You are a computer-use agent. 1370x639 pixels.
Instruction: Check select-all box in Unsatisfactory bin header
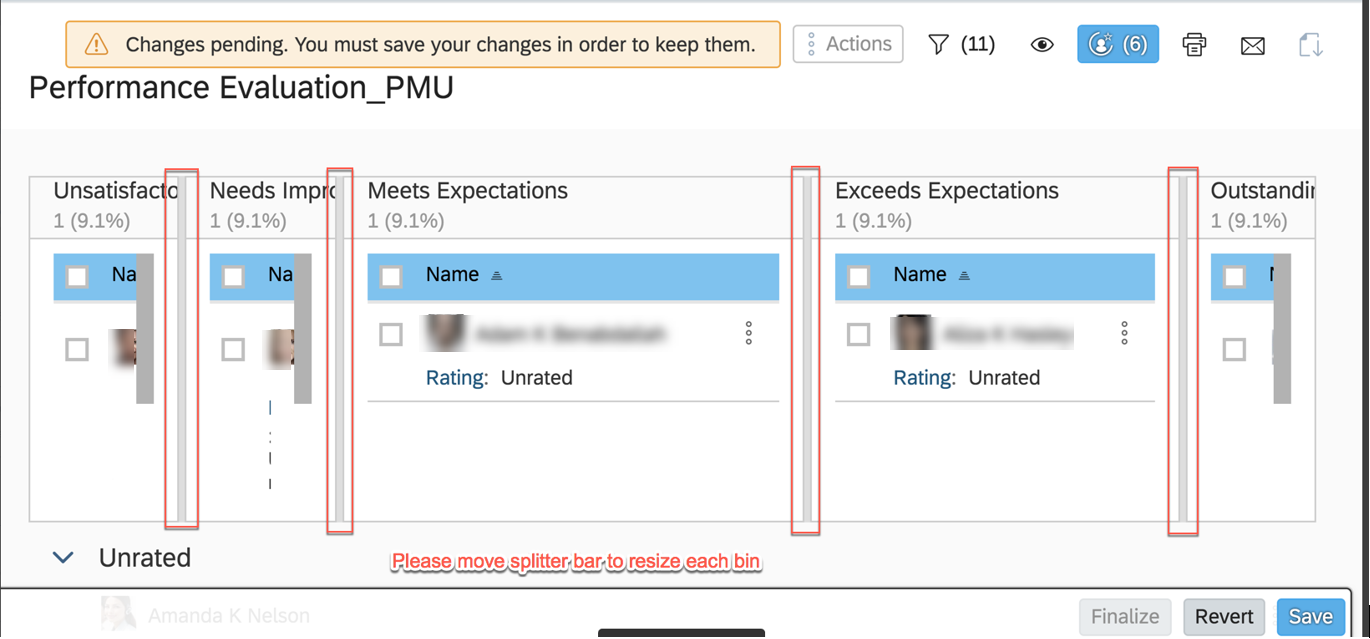click(77, 277)
